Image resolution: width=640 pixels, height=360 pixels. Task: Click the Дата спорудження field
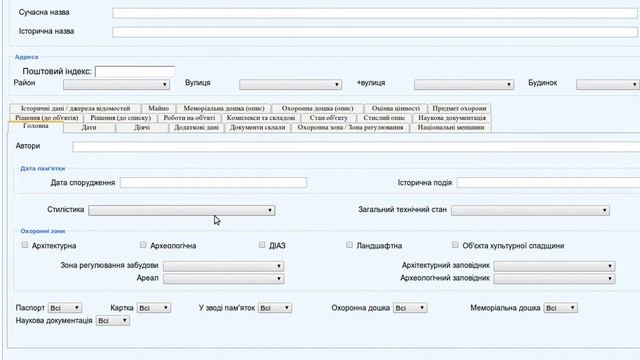tap(213, 183)
